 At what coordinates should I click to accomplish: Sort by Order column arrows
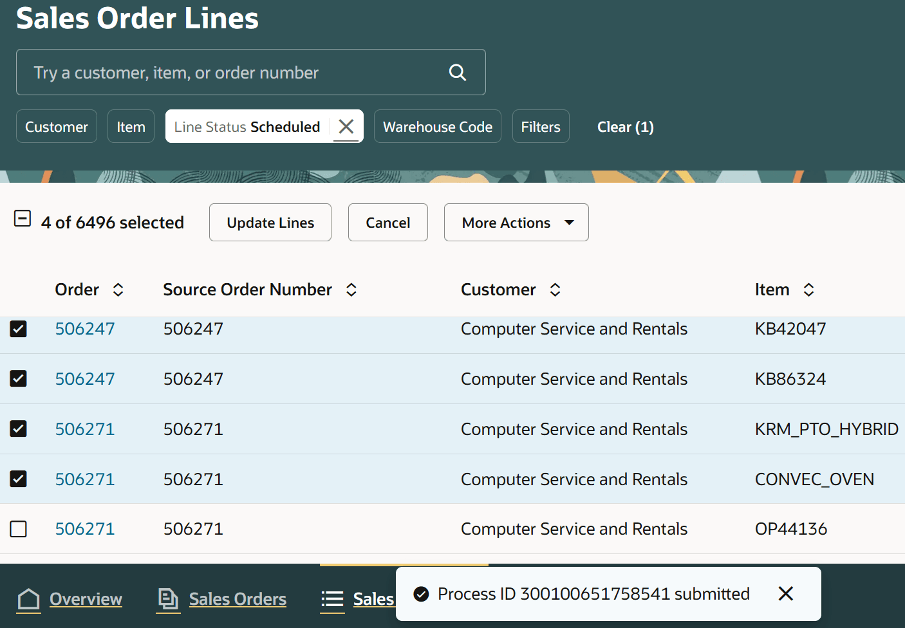118,290
